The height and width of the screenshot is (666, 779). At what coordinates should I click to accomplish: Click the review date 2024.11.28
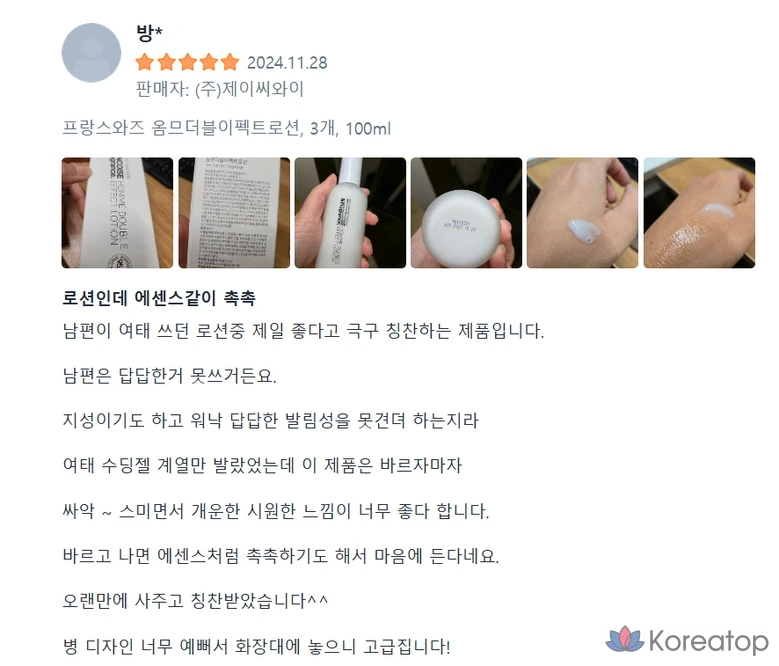pos(287,63)
